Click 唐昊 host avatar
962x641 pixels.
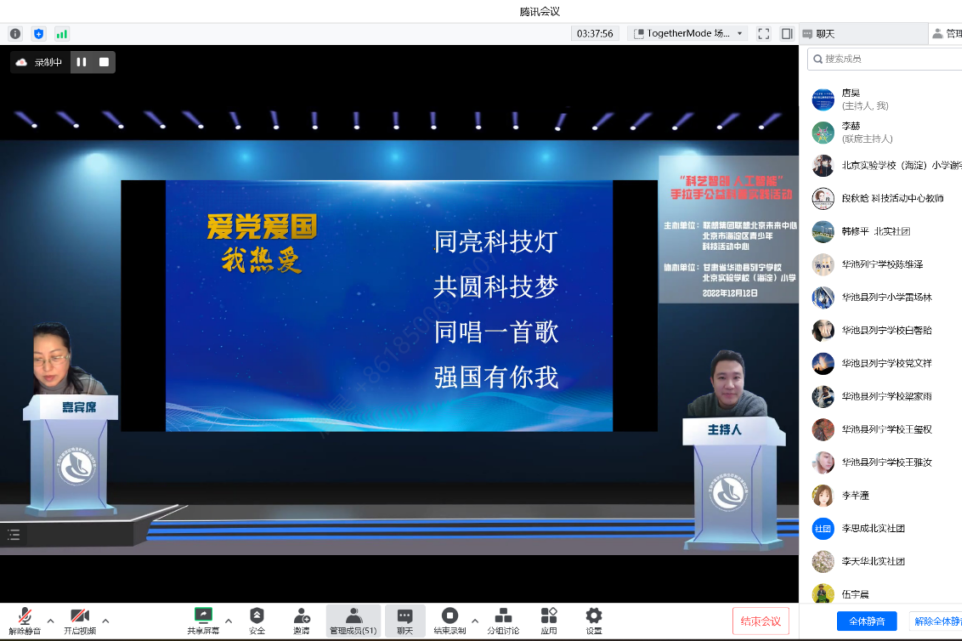[x=823, y=99]
